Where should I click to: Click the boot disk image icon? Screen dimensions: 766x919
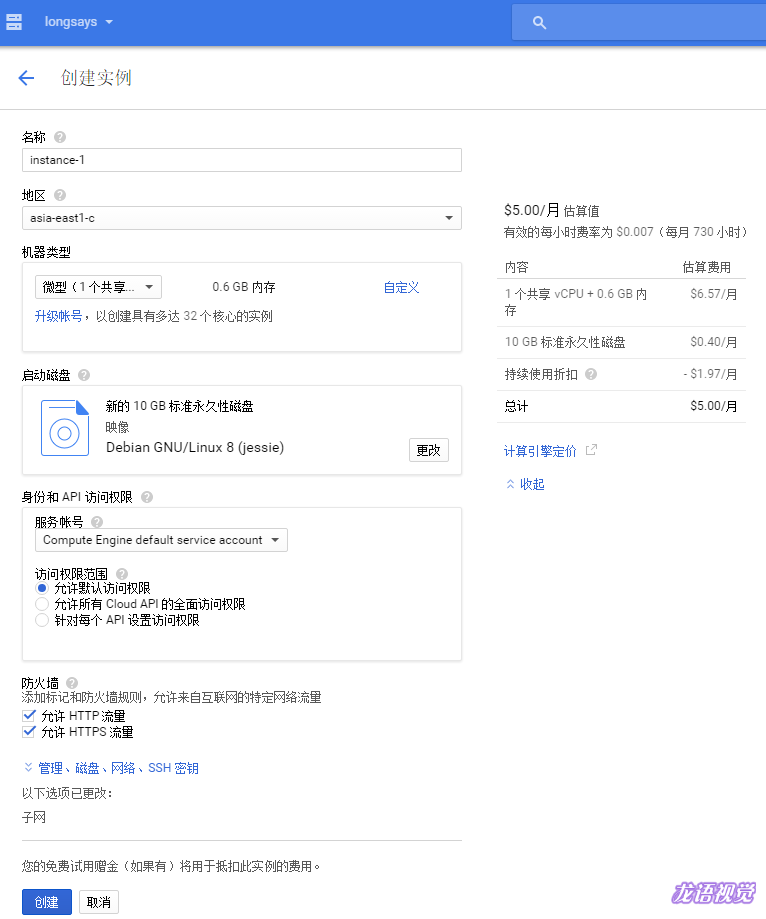pyautogui.click(x=65, y=428)
